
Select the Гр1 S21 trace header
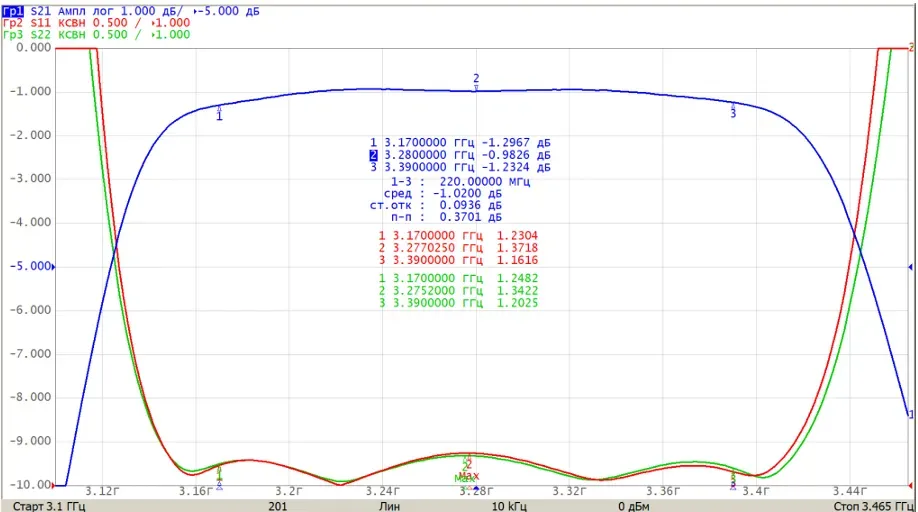131,11
